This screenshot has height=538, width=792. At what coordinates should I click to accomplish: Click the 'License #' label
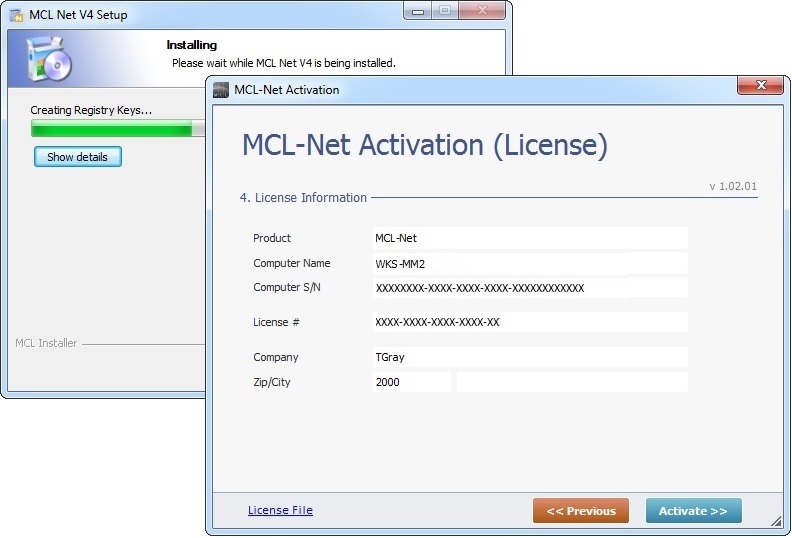click(276, 322)
